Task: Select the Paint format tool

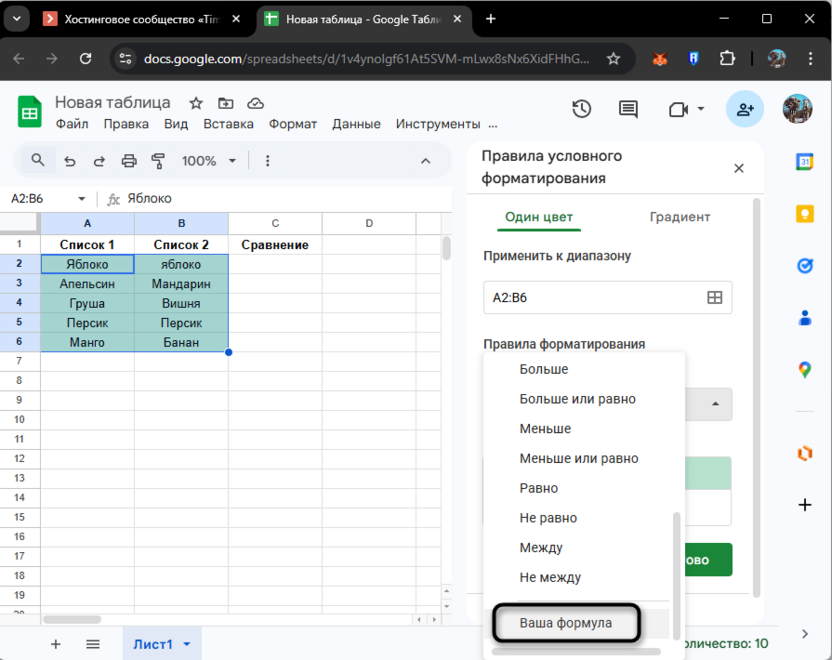Action: [158, 160]
